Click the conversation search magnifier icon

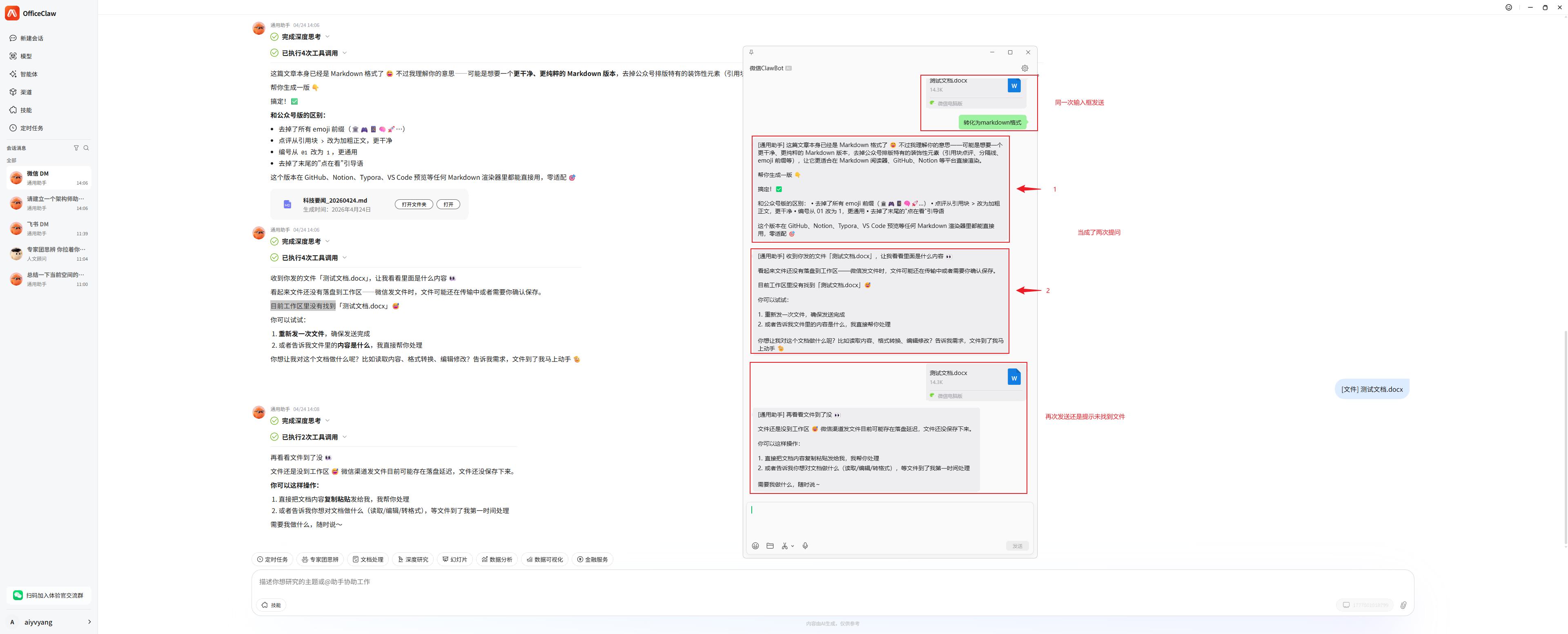[87, 148]
